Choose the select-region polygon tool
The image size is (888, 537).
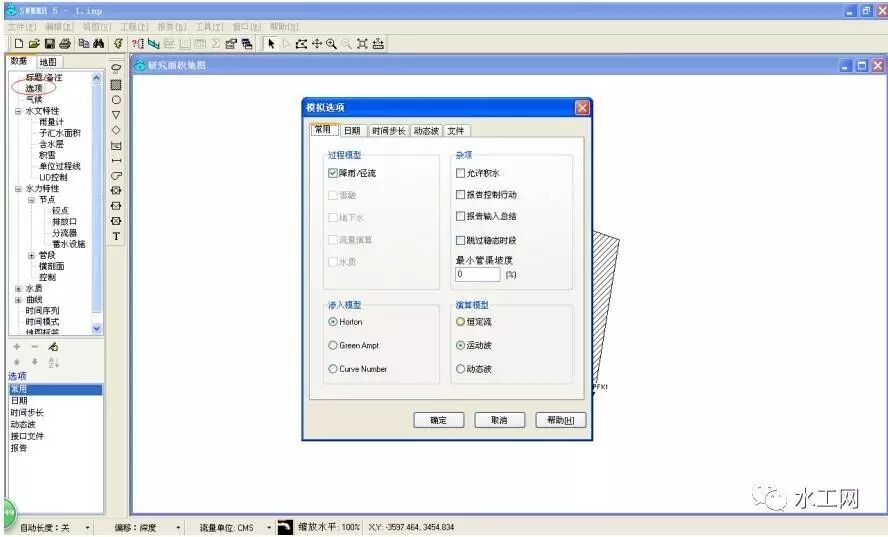(301, 44)
